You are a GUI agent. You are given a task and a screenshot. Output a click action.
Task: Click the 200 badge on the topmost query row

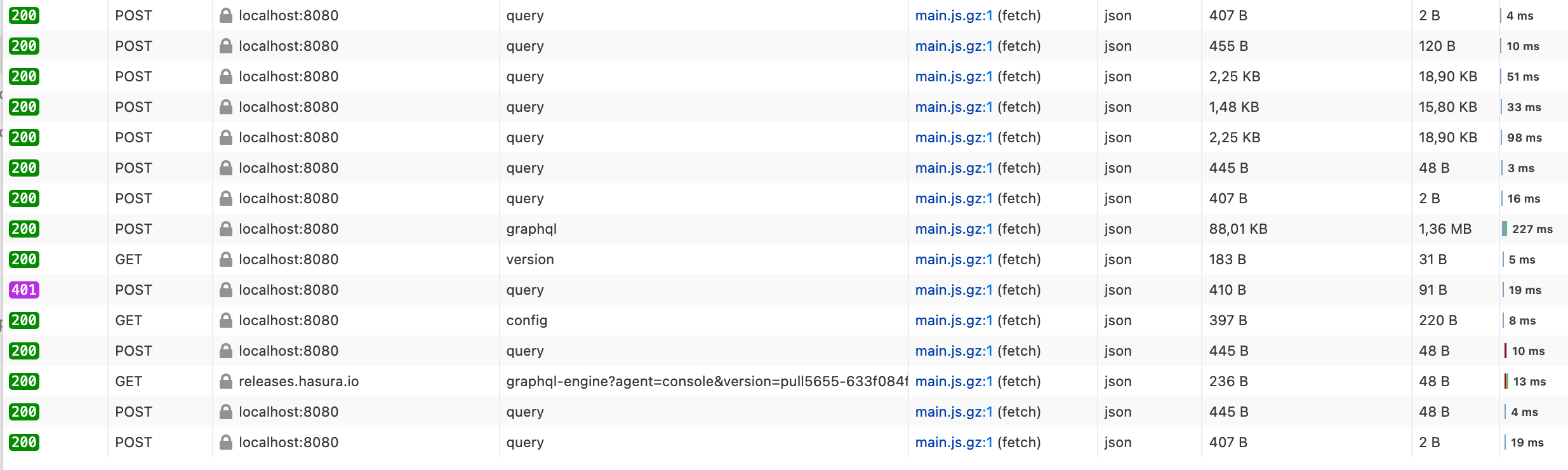coord(23,15)
